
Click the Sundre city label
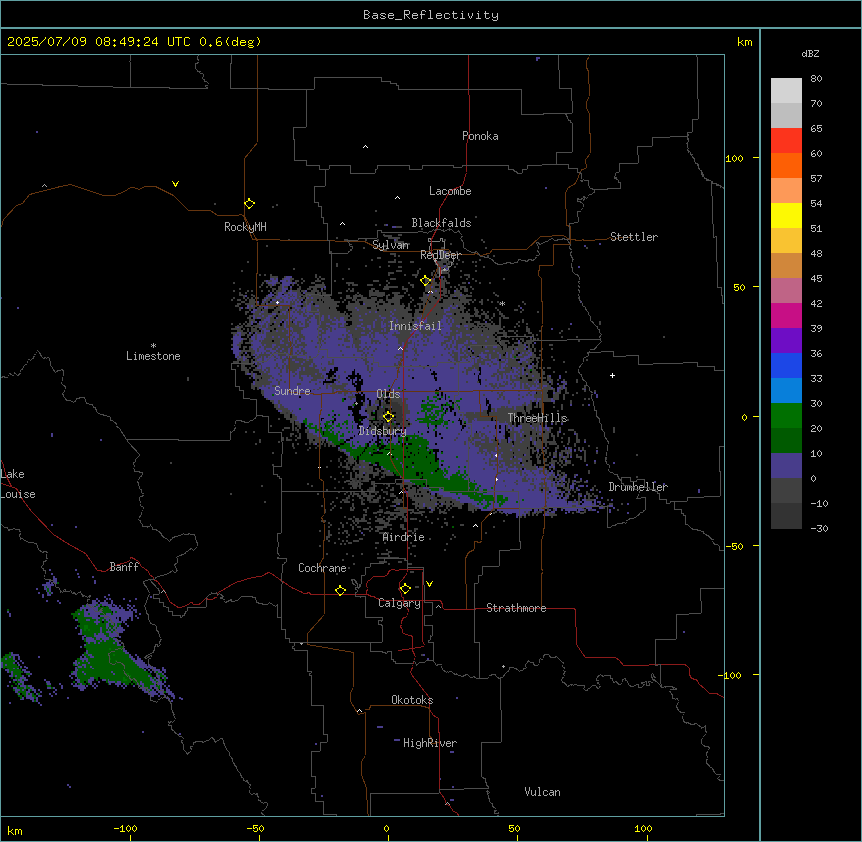[x=292, y=391]
